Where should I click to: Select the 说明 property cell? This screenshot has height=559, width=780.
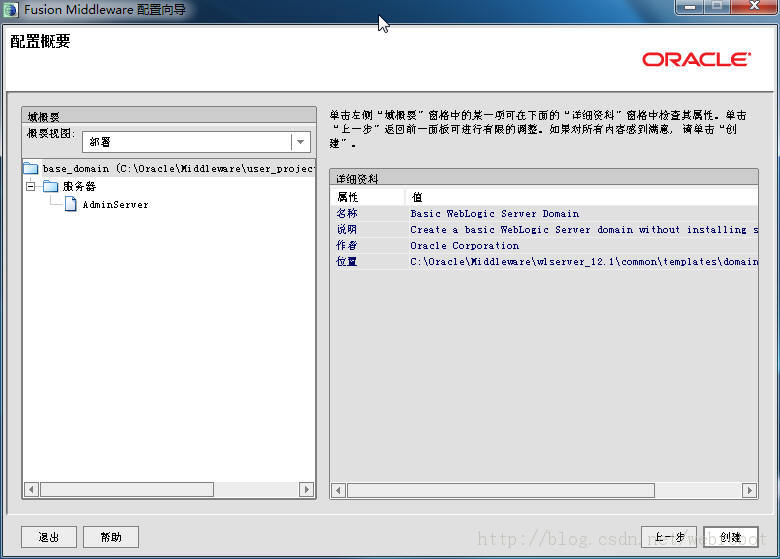click(x=347, y=229)
